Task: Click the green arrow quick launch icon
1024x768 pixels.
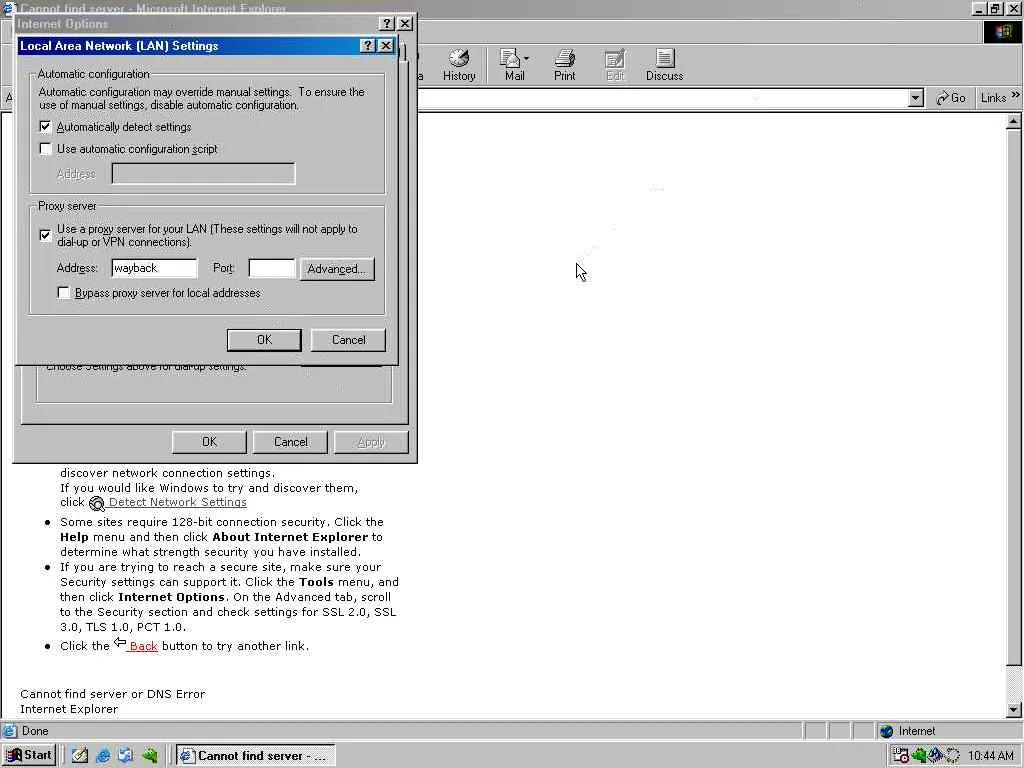Action: pyautogui.click(x=150, y=756)
